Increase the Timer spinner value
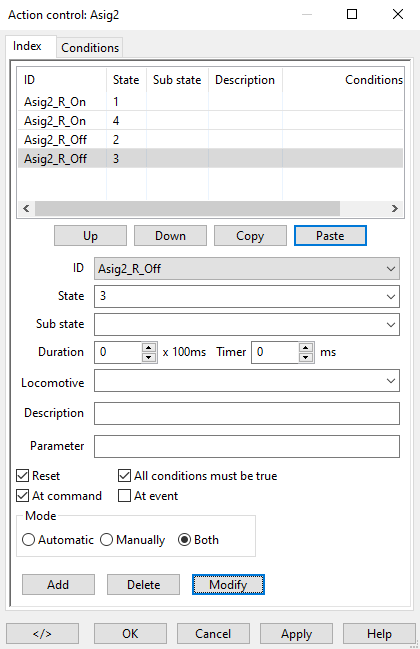The height and width of the screenshot is (649, 420). click(x=306, y=347)
